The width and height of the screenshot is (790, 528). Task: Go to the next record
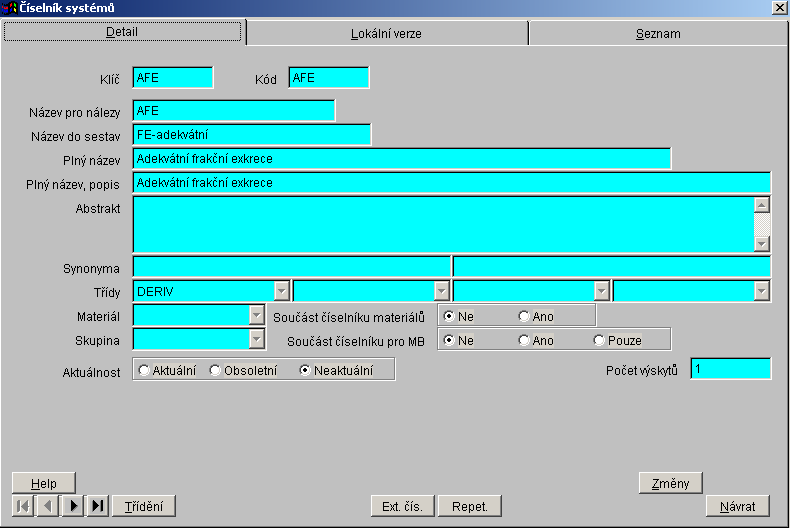tap(72, 506)
